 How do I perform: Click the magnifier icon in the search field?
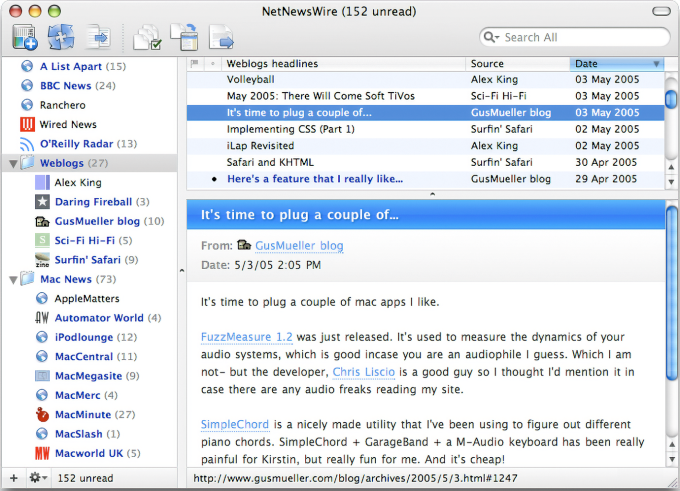point(491,37)
